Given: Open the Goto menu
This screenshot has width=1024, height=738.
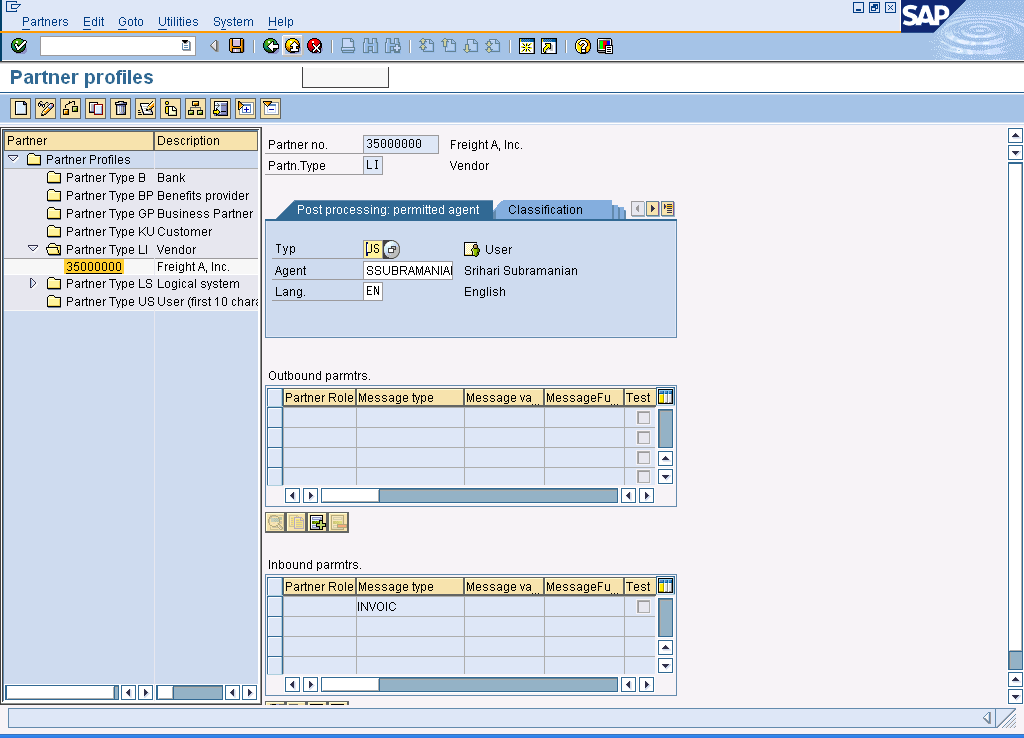Looking at the screenshot, I should click(131, 22).
